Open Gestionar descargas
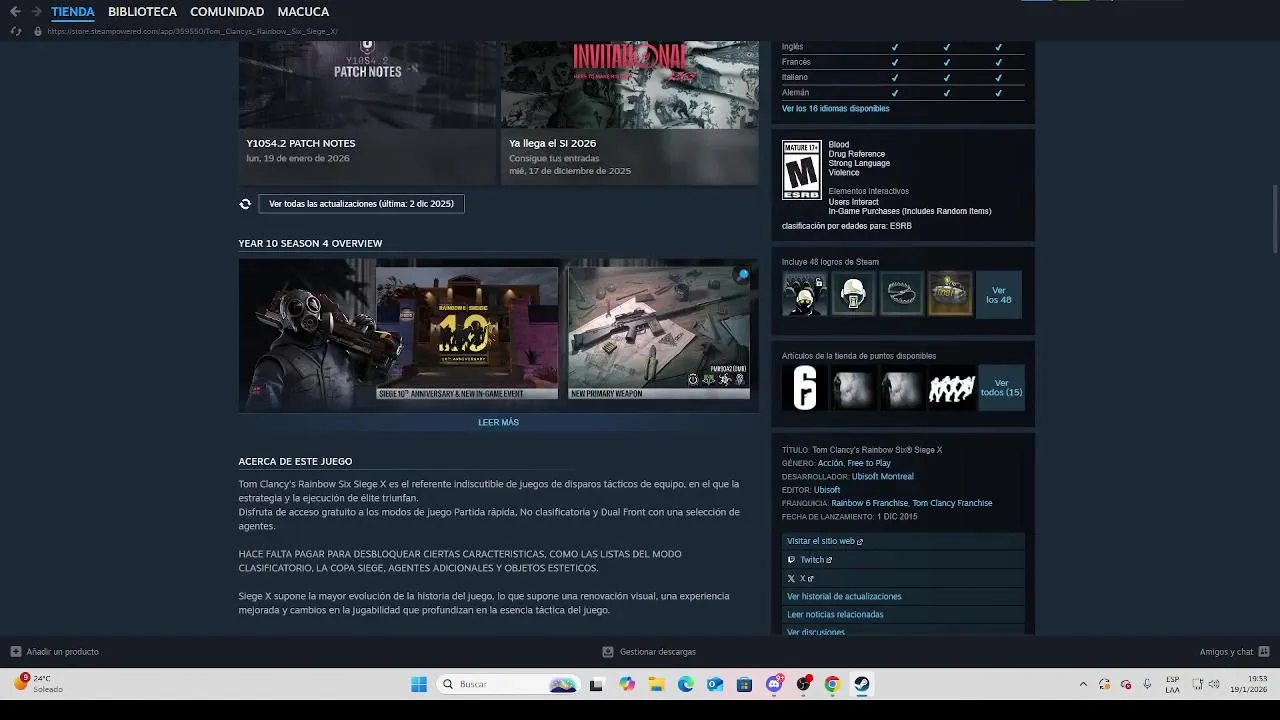Screen dimensions: 1280x720 (x=657, y=652)
